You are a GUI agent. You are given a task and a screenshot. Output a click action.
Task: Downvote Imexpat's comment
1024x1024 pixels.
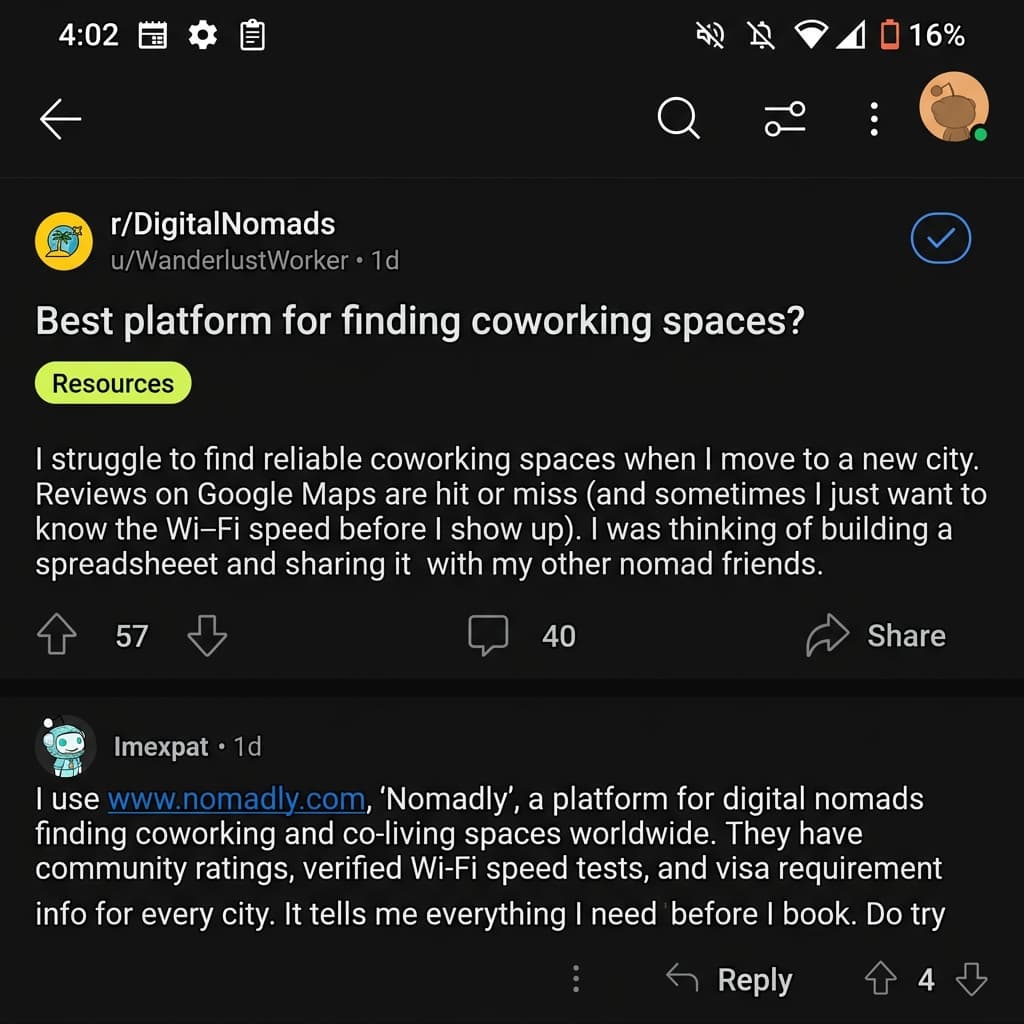[967, 980]
